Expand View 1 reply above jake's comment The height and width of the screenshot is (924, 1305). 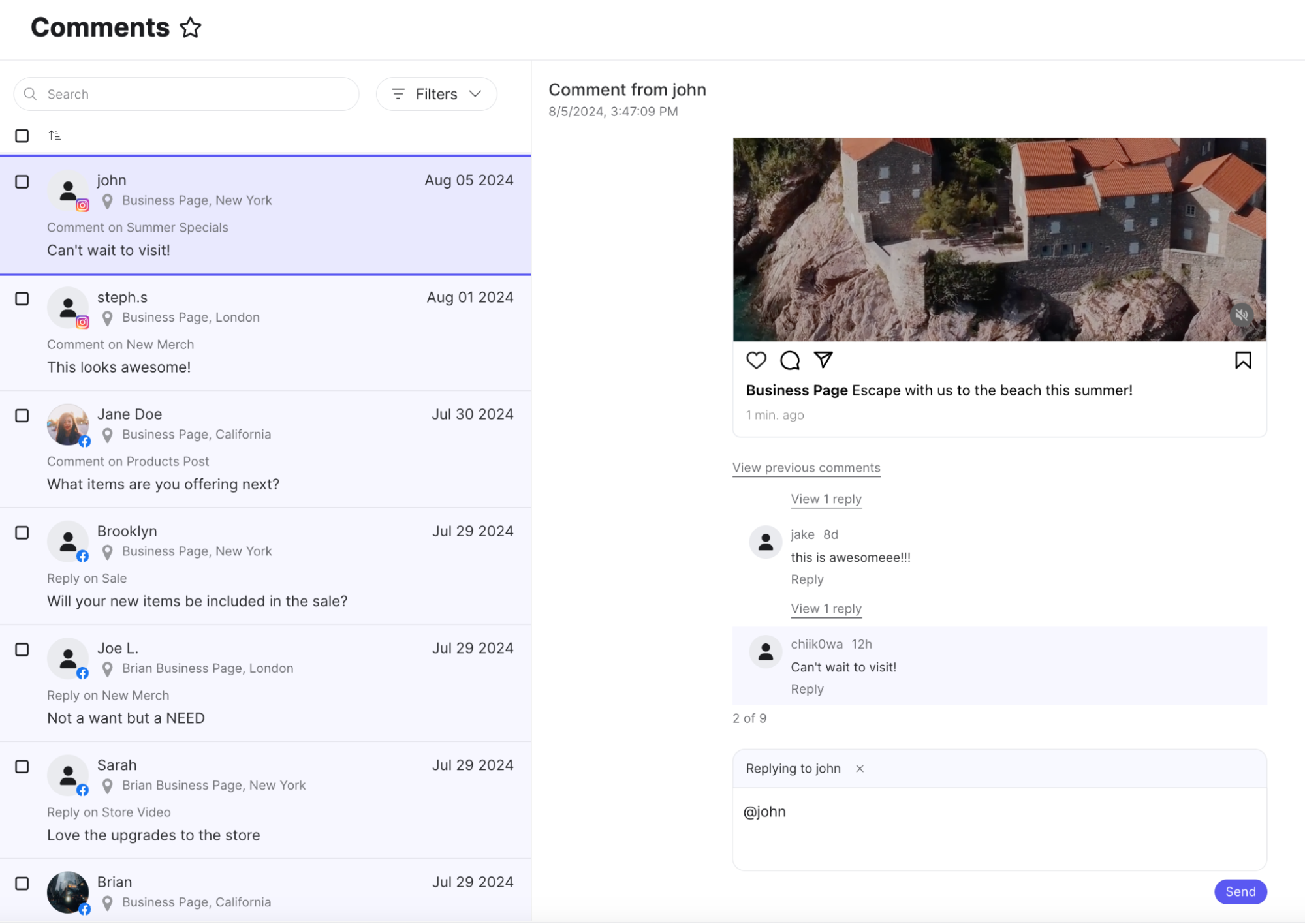826,499
